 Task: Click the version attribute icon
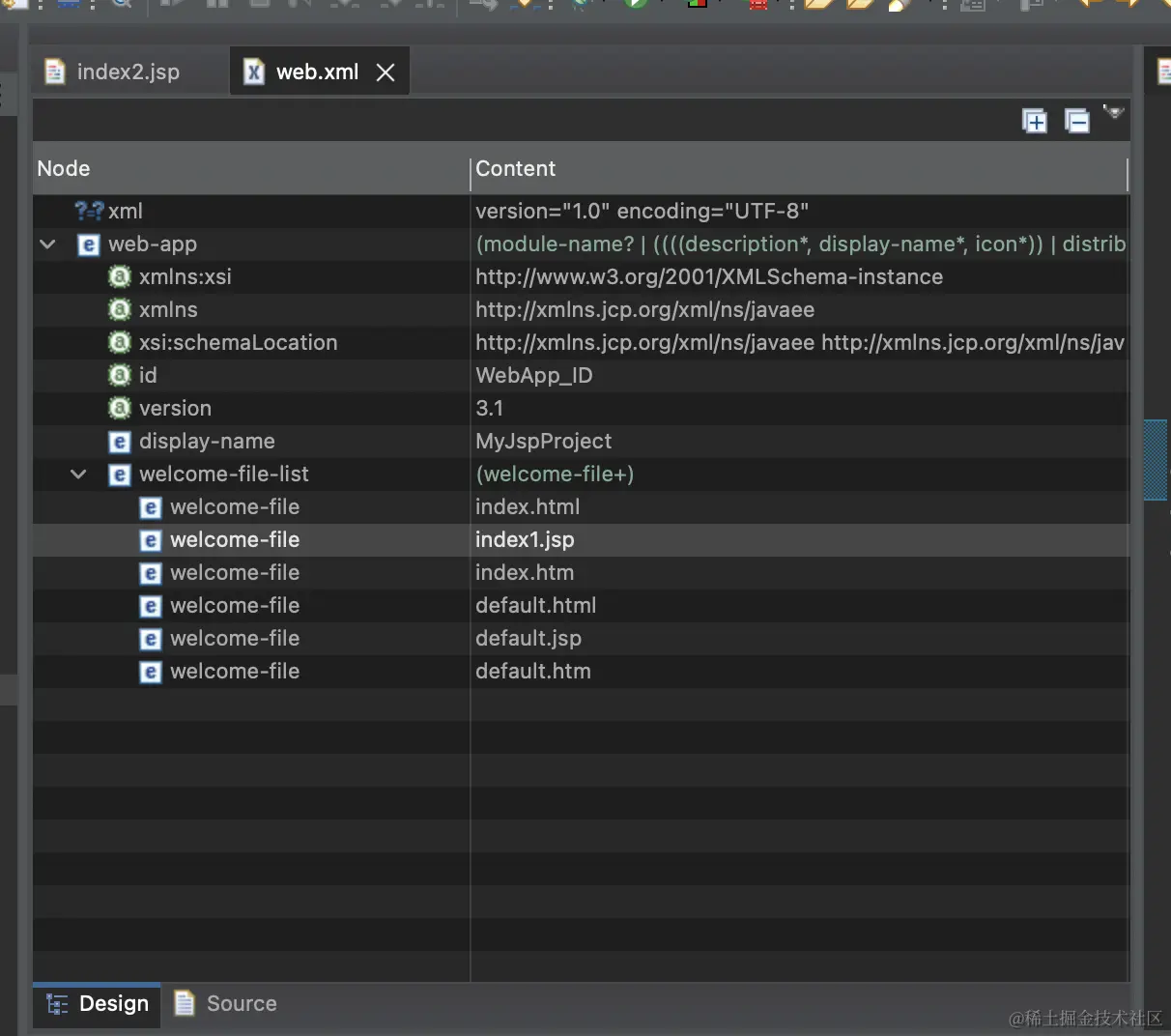[x=120, y=409]
